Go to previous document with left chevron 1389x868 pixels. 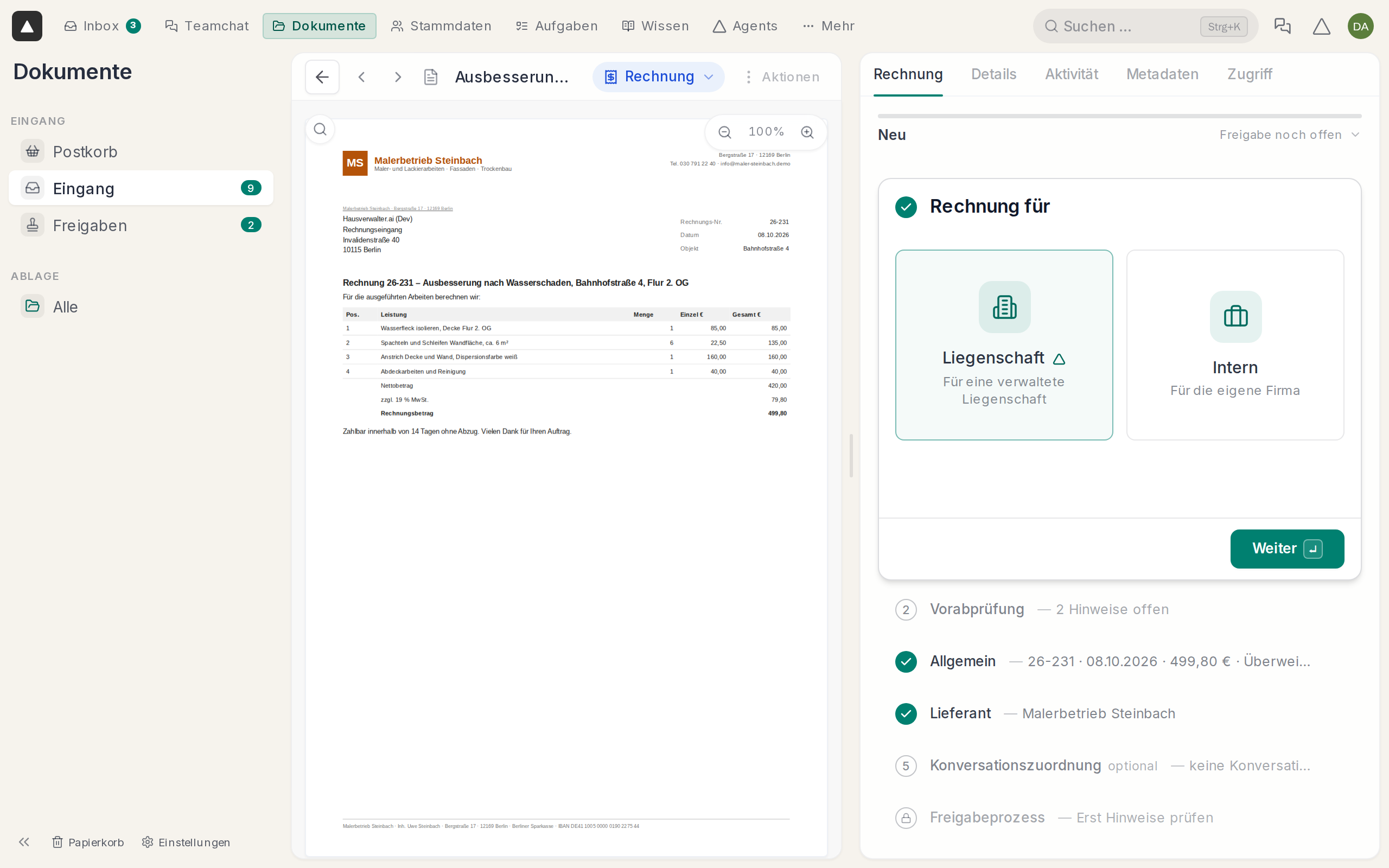pos(361,77)
